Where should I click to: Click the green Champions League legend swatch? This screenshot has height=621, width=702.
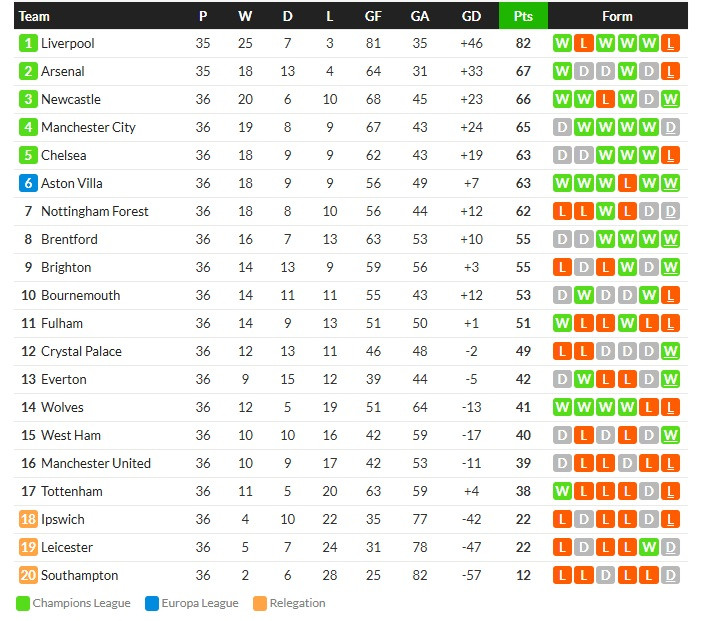pos(22,603)
